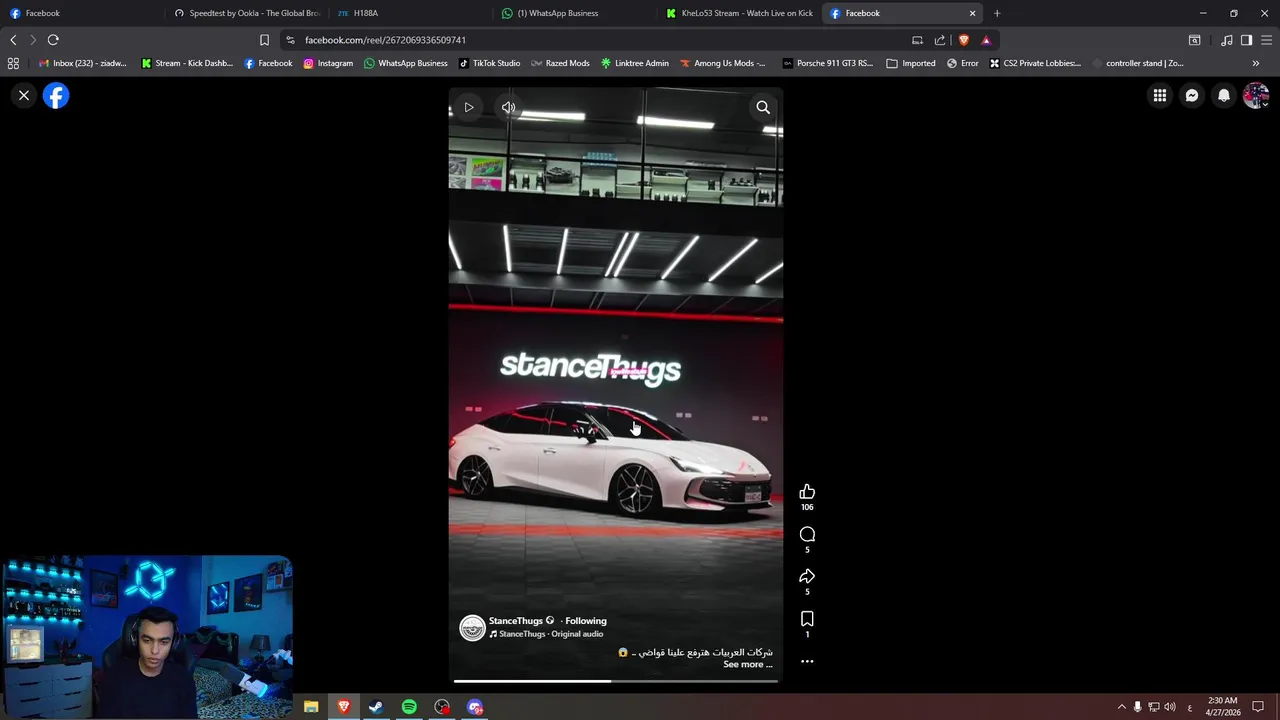1280x720 pixels.
Task: Show hidden system tray icons
Action: 1121,707
